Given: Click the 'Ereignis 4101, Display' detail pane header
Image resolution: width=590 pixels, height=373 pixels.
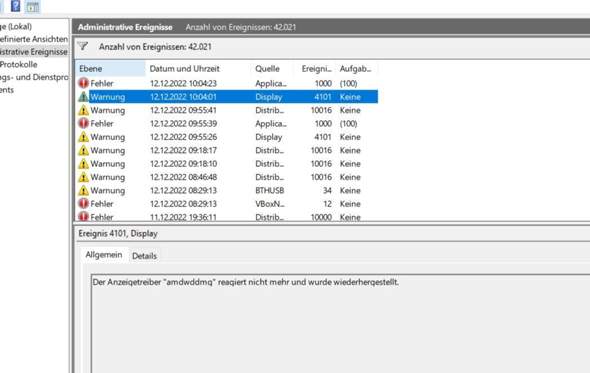Looking at the screenshot, I should coord(118,234).
